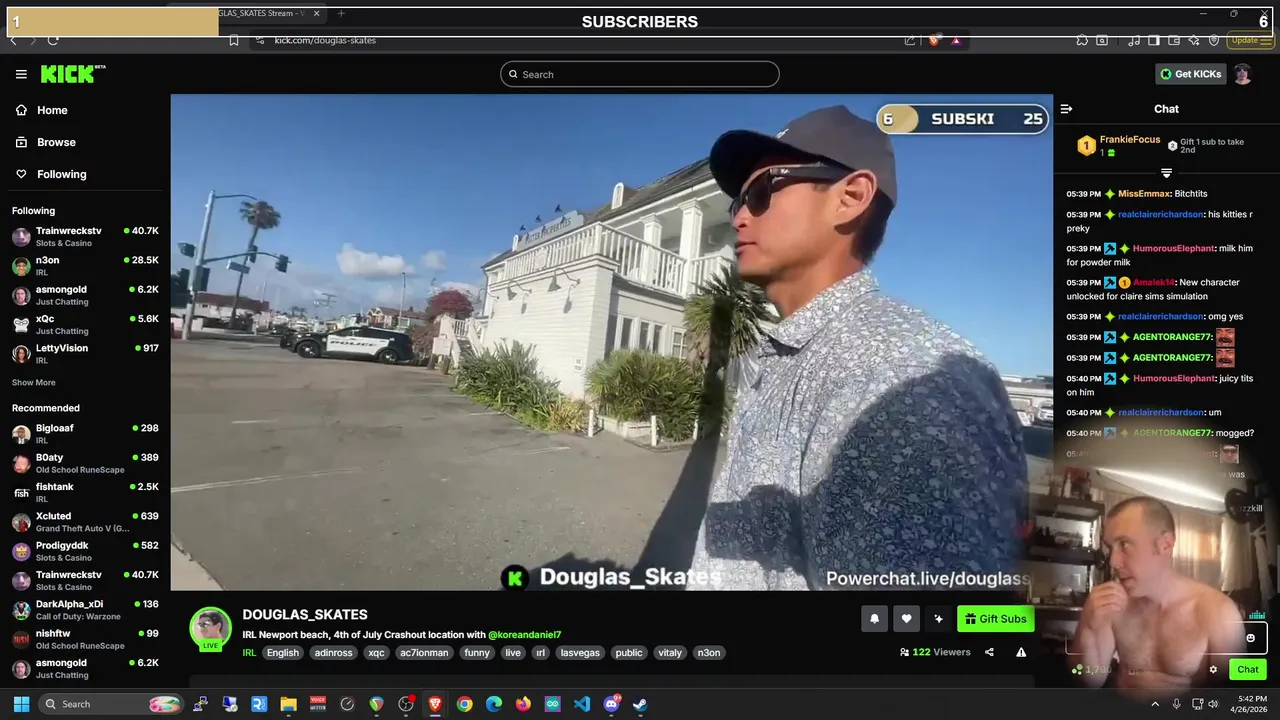The width and height of the screenshot is (1280, 720).
Task: Click the ac7ionman tag
Action: pyautogui.click(x=424, y=653)
